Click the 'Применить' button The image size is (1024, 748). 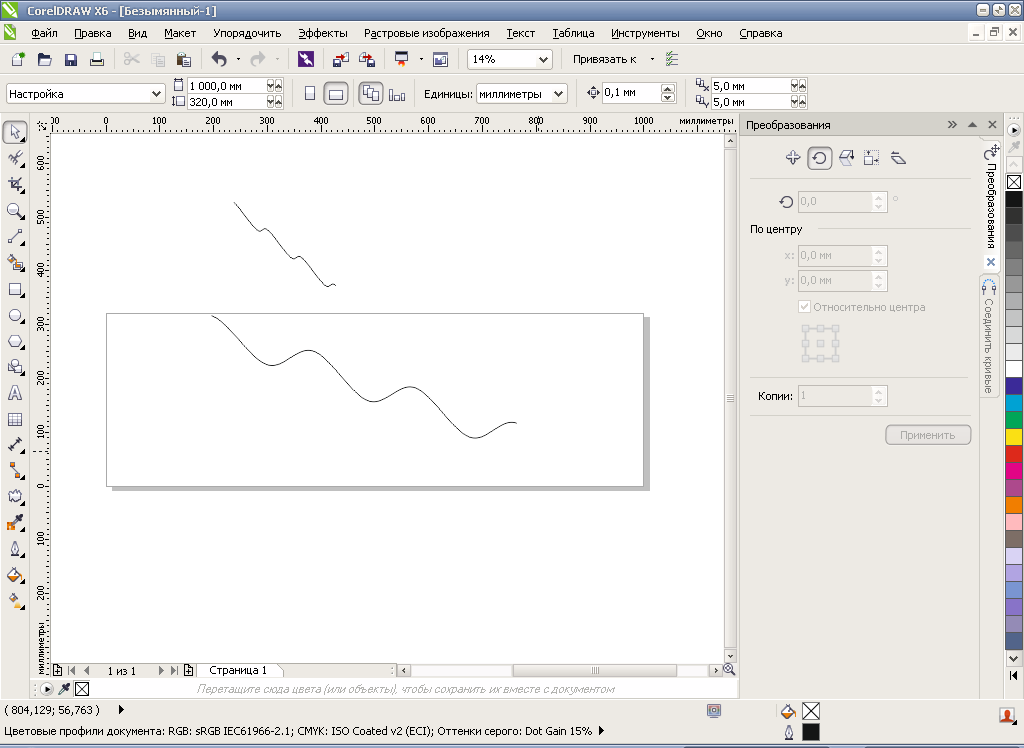tap(927, 435)
